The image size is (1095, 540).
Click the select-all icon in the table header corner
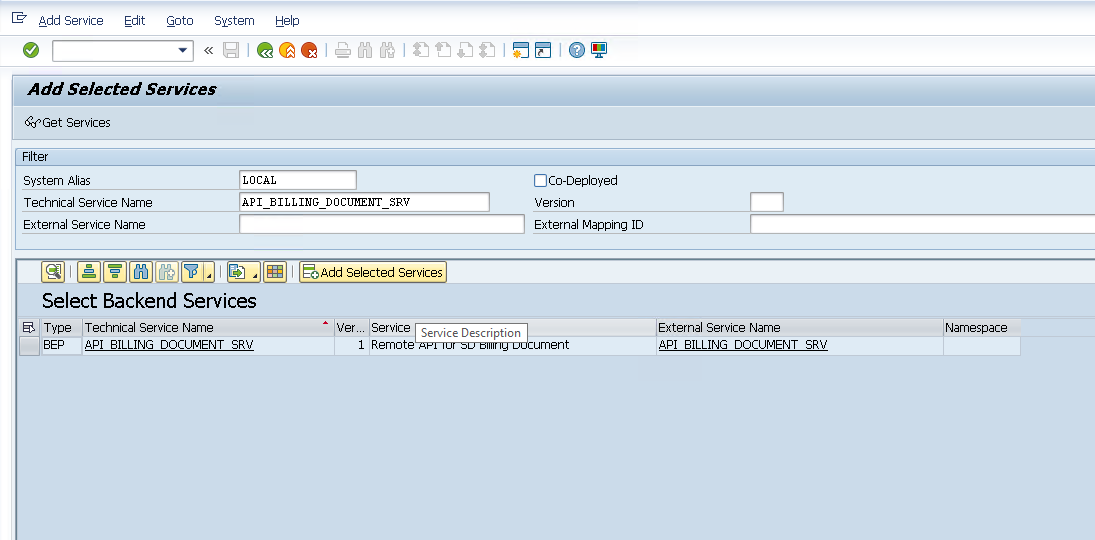(29, 328)
